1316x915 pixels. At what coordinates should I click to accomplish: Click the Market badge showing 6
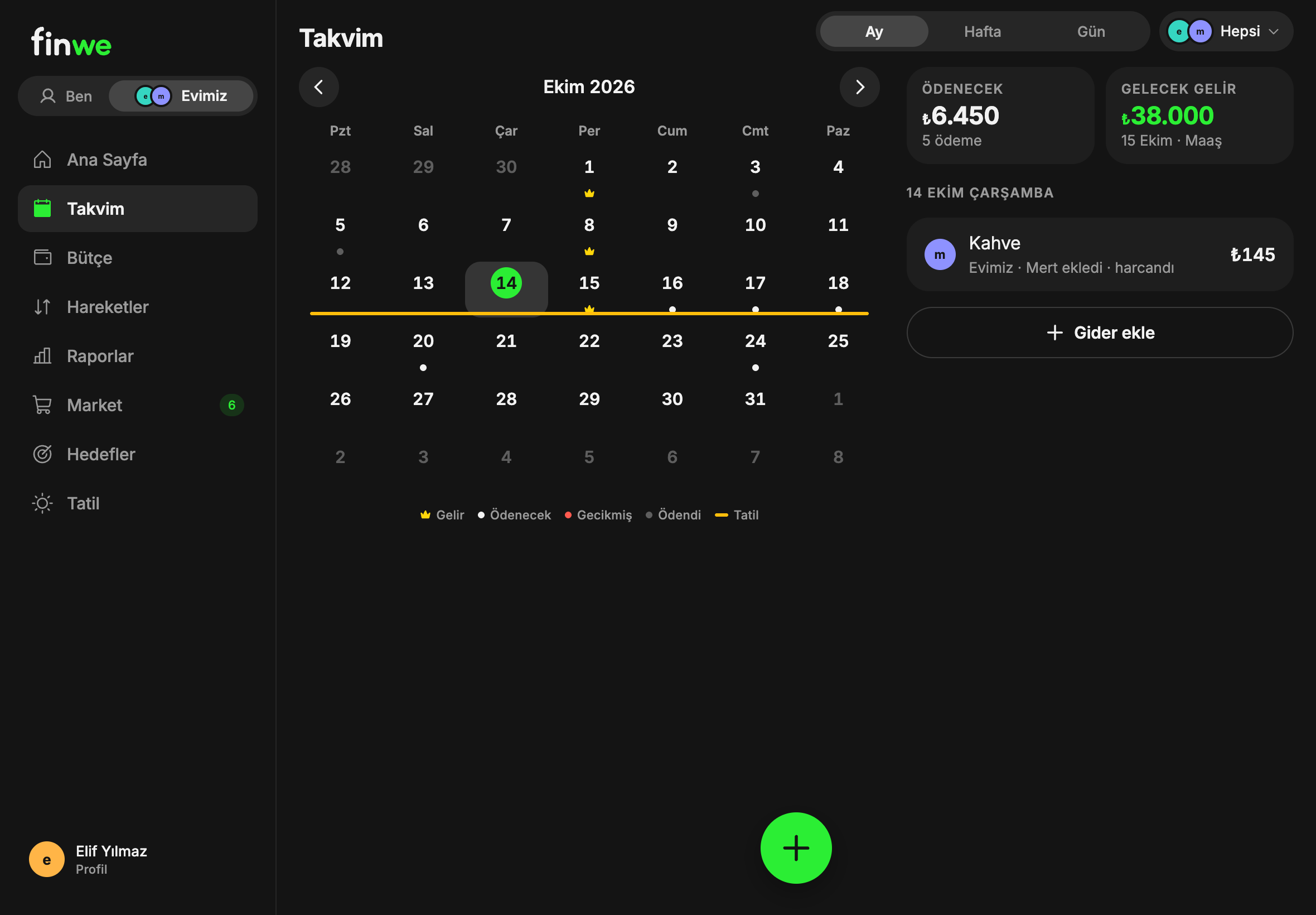tap(231, 404)
